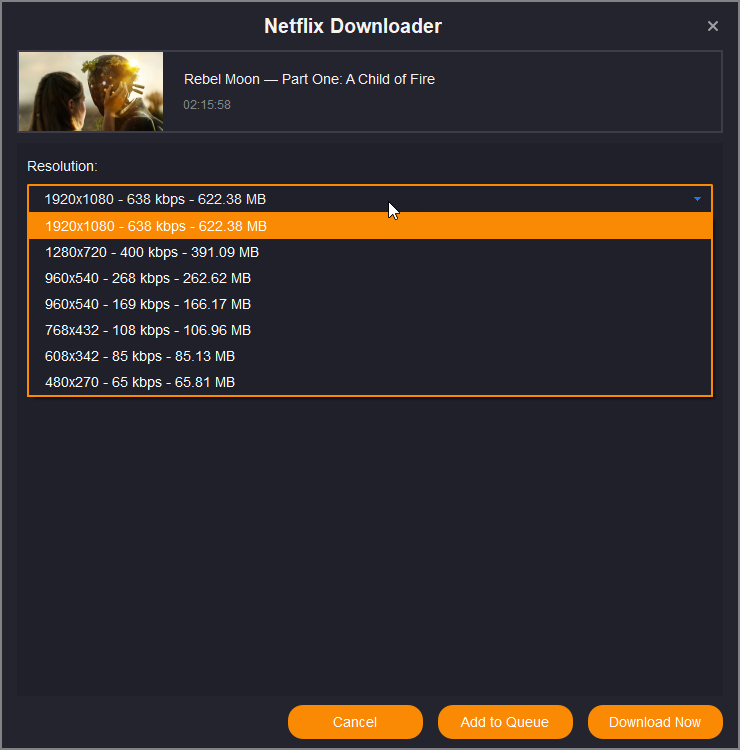Click Add to Queue
This screenshot has width=740, height=750.
pyautogui.click(x=505, y=722)
